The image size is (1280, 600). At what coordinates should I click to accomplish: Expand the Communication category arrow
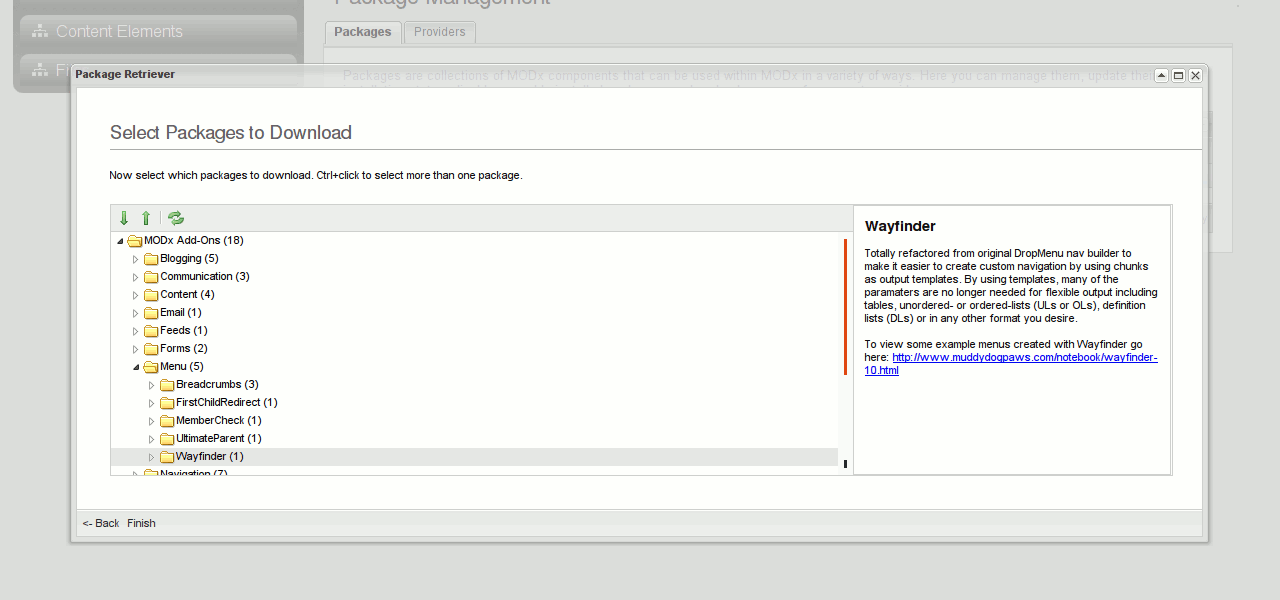[x=136, y=277]
